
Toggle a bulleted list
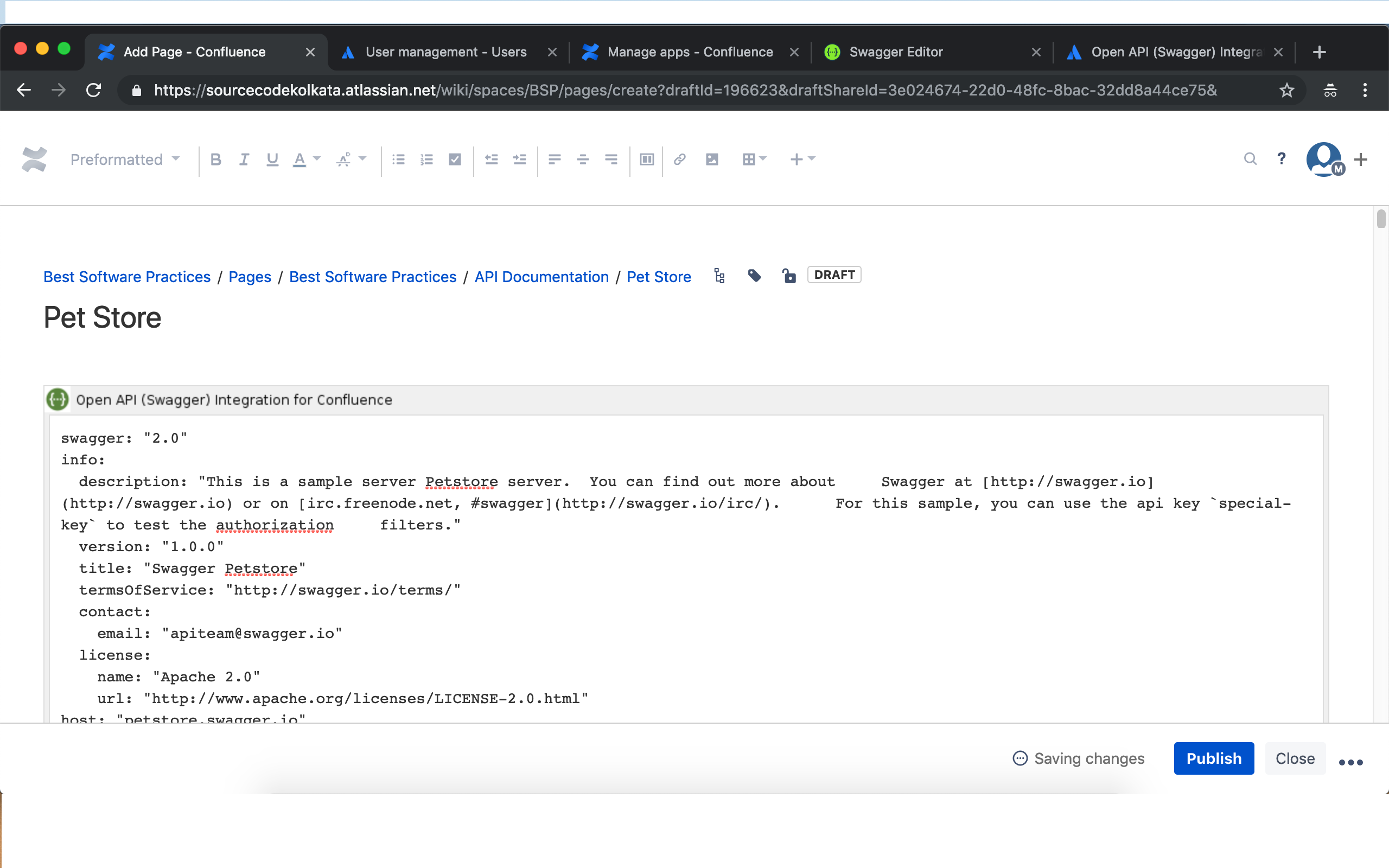398,159
